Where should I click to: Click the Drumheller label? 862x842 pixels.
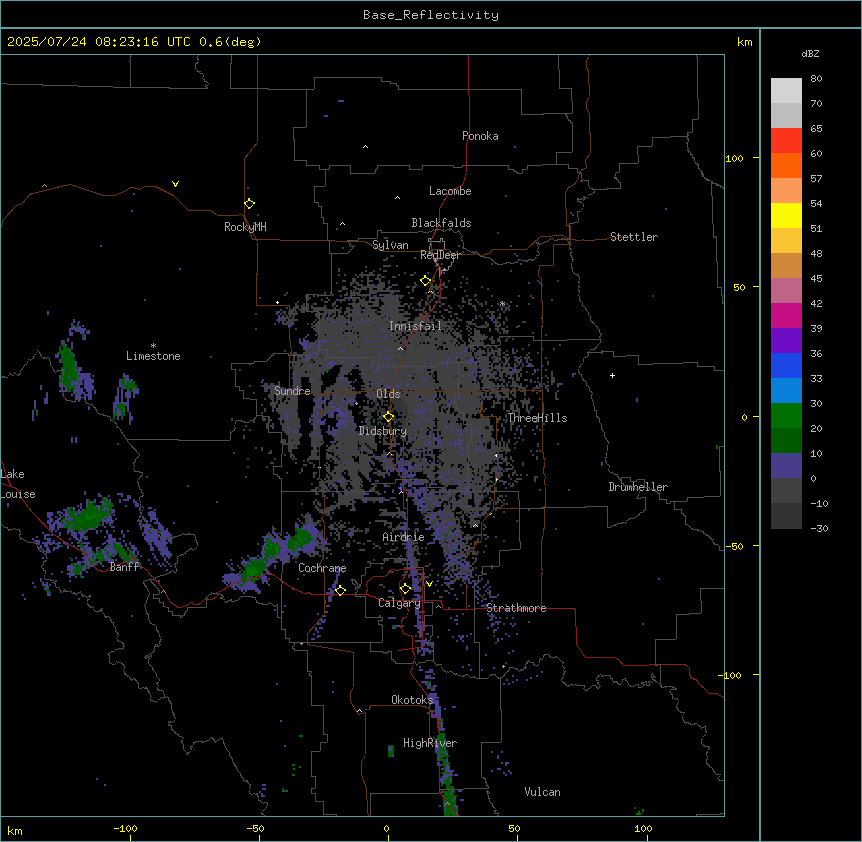coord(638,487)
